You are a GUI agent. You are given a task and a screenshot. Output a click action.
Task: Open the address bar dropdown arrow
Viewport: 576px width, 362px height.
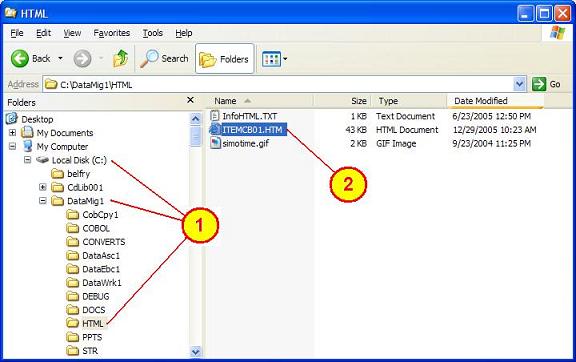point(519,84)
